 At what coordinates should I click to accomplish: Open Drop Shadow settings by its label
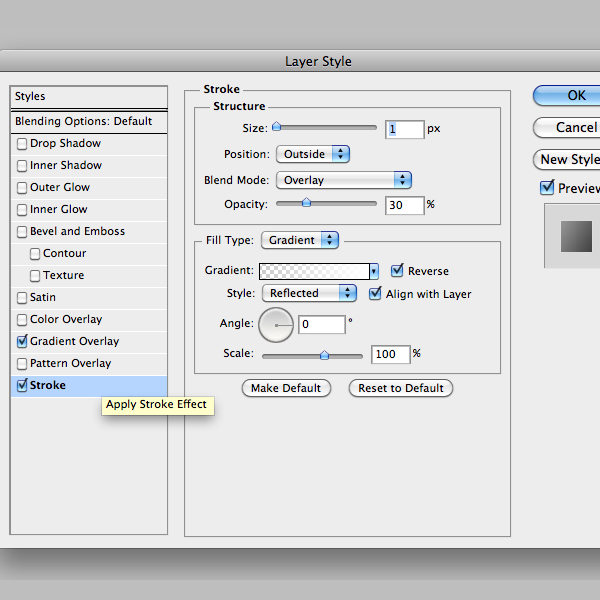pos(65,143)
